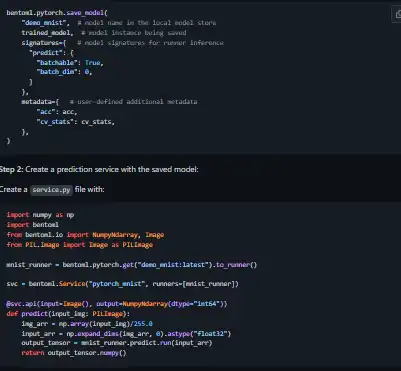Click the line "bentoml.pytorch.save_model("
The image size is (401, 371).
(x=57, y=13)
